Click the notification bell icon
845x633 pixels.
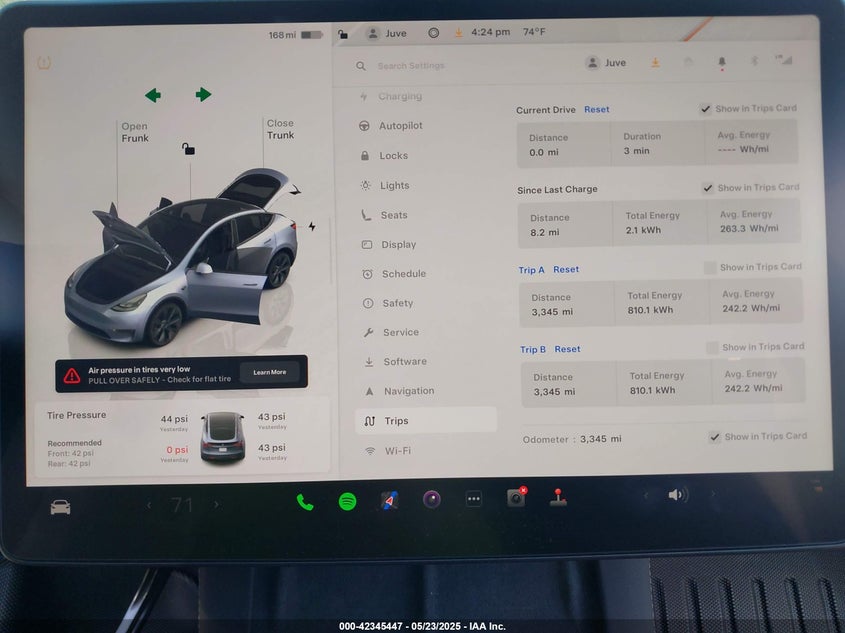[721, 63]
